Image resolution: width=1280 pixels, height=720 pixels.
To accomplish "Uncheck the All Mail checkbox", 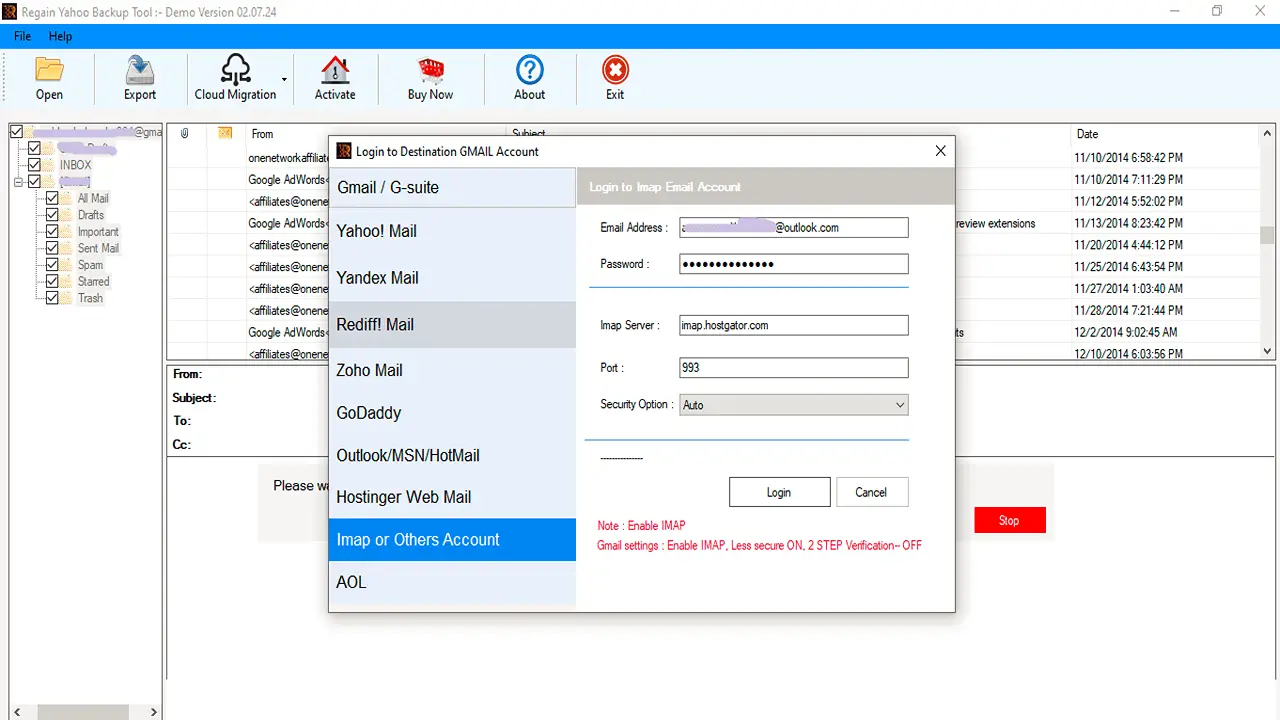I will 52,198.
